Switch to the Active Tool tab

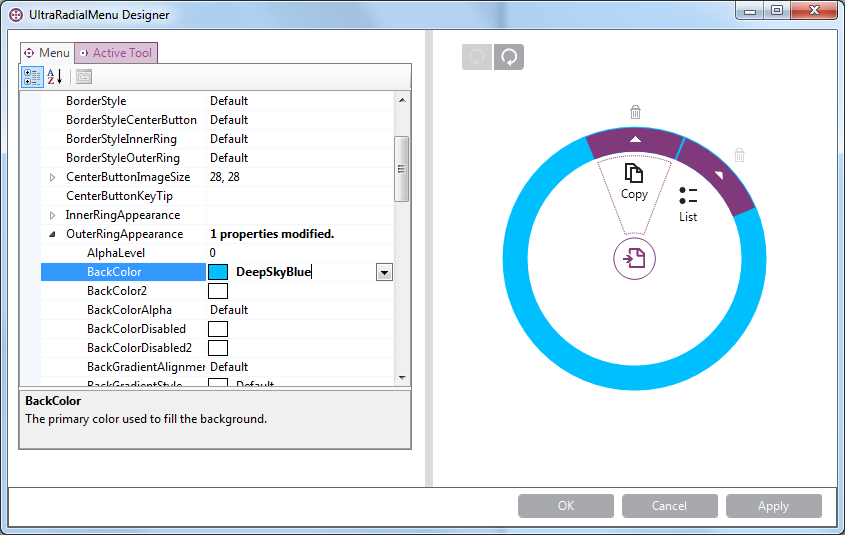(x=116, y=53)
